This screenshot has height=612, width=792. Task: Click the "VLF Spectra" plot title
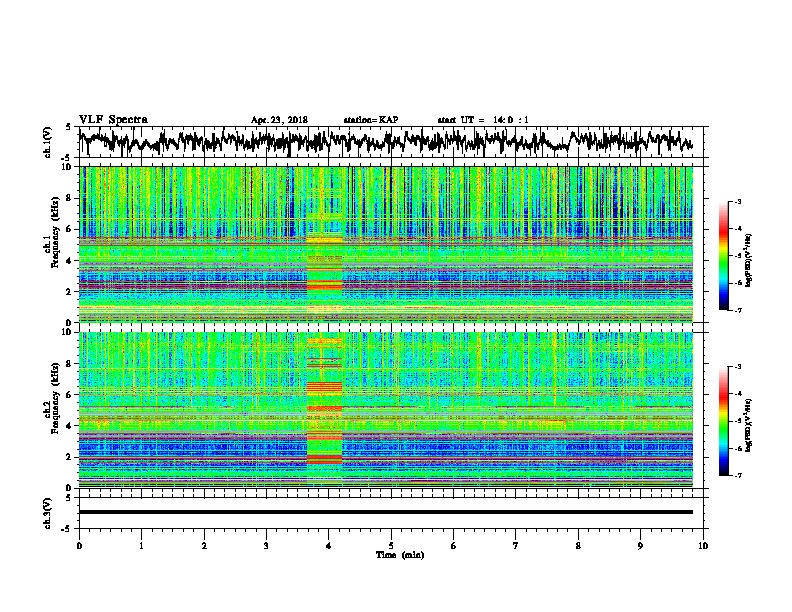tap(113, 119)
